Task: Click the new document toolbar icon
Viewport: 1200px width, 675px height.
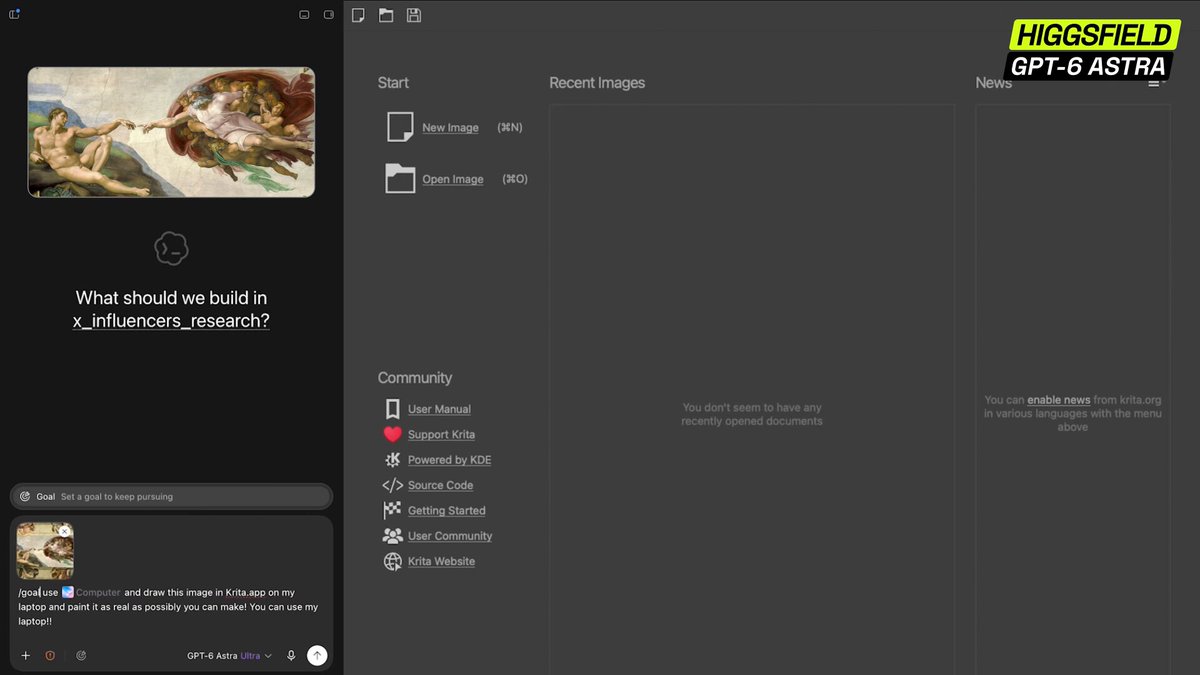Action: coord(358,15)
